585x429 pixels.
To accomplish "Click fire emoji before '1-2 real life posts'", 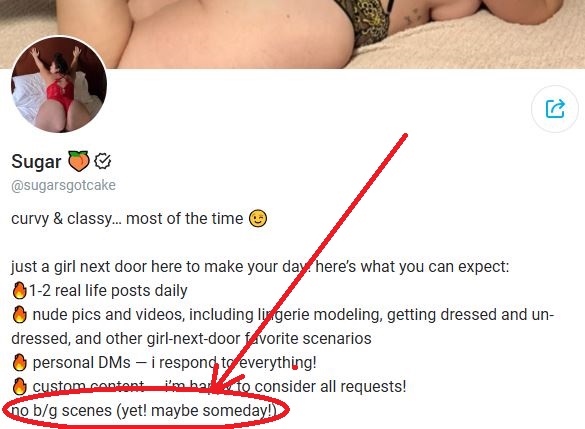I will (19, 291).
